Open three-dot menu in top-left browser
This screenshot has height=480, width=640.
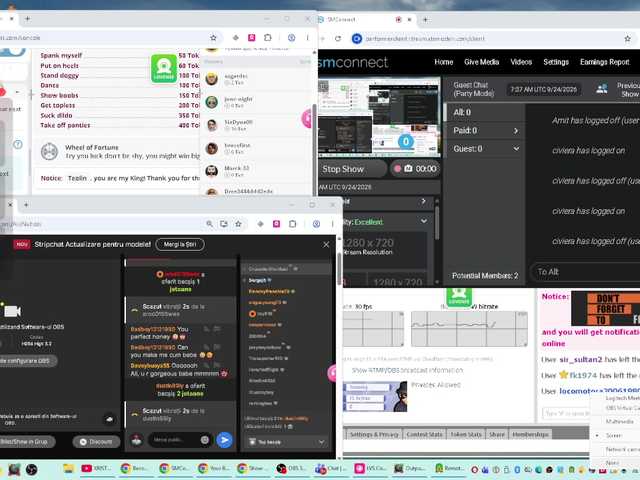click(307, 38)
